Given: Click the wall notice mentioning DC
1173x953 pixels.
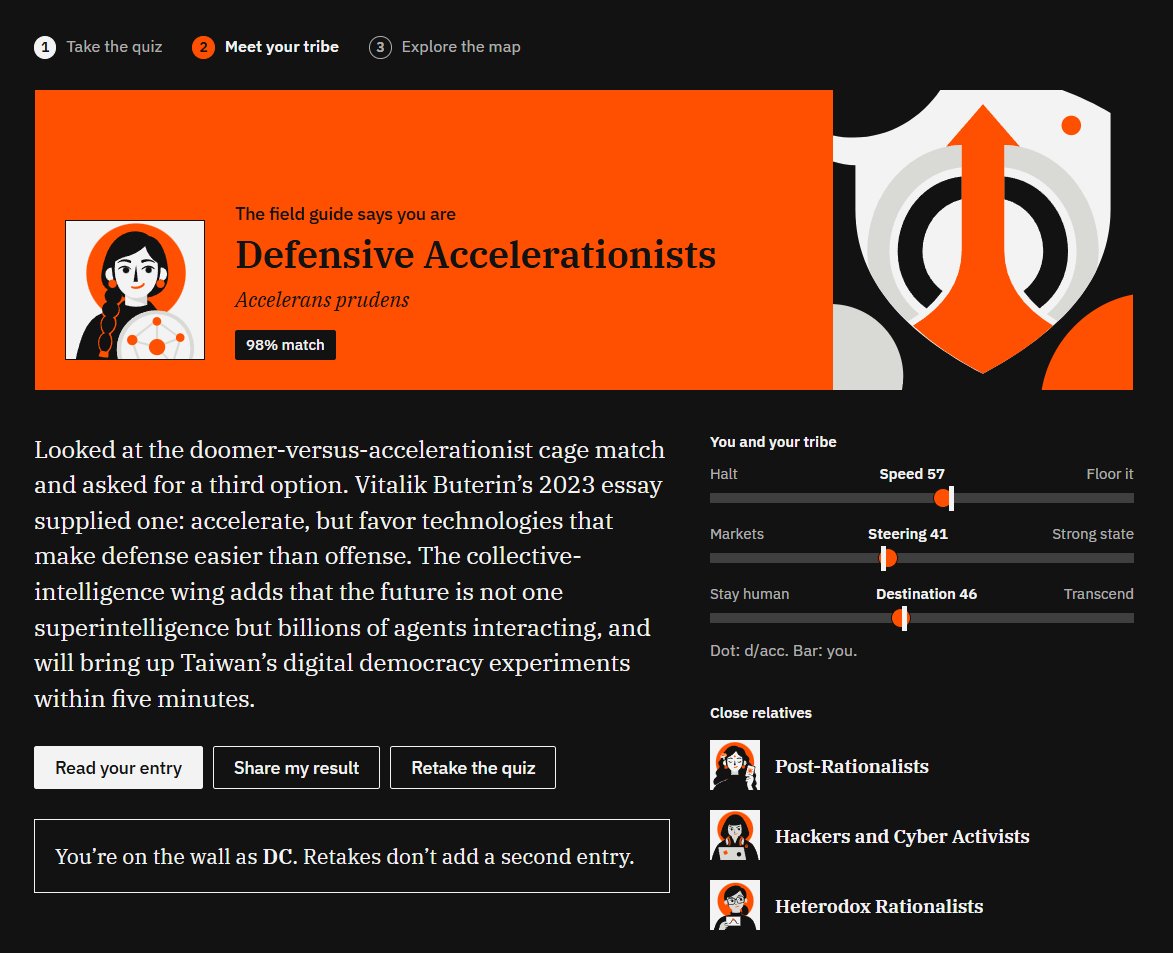Looking at the screenshot, I should coord(352,856).
